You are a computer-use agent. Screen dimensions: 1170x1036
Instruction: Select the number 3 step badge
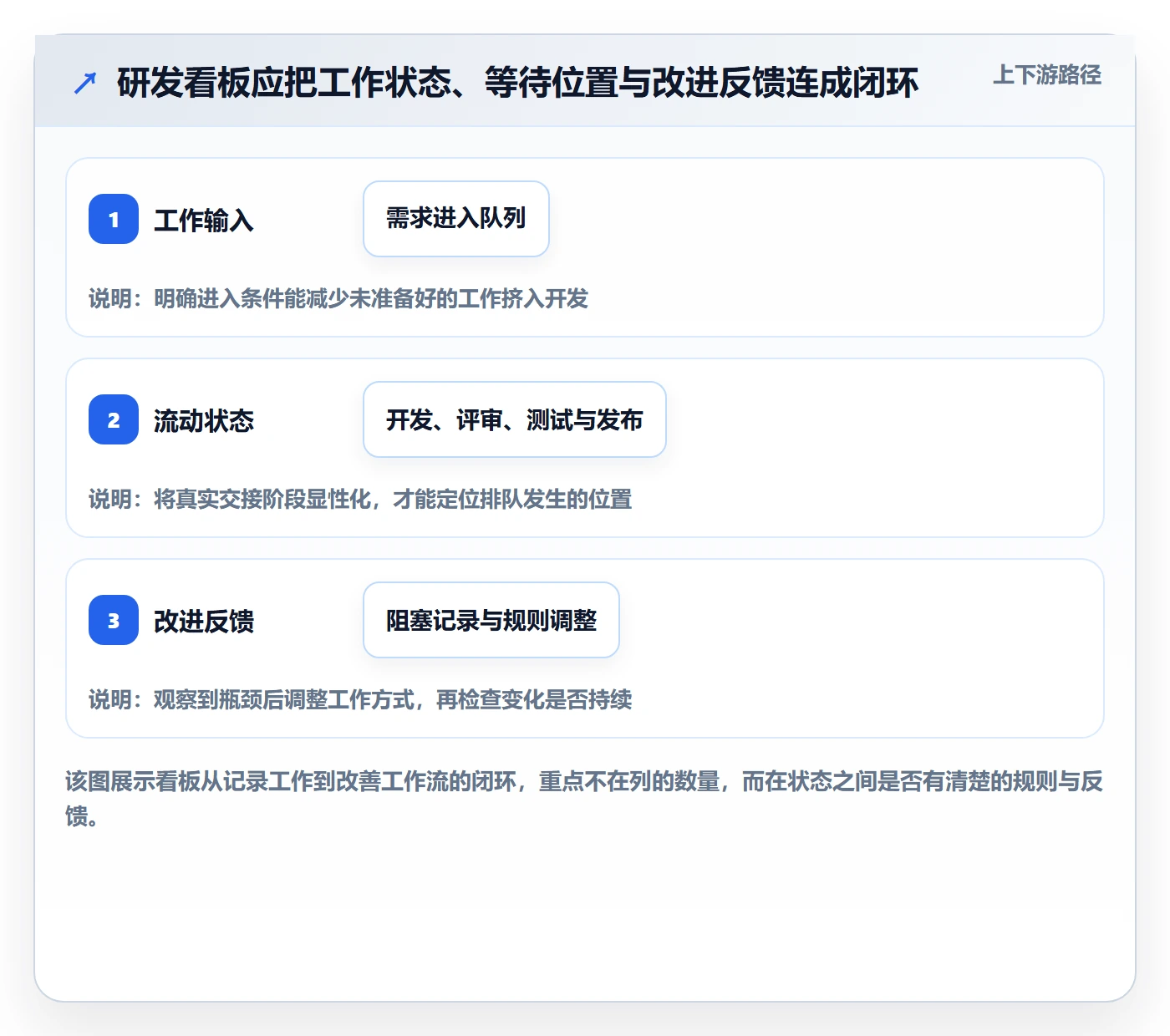click(x=114, y=620)
